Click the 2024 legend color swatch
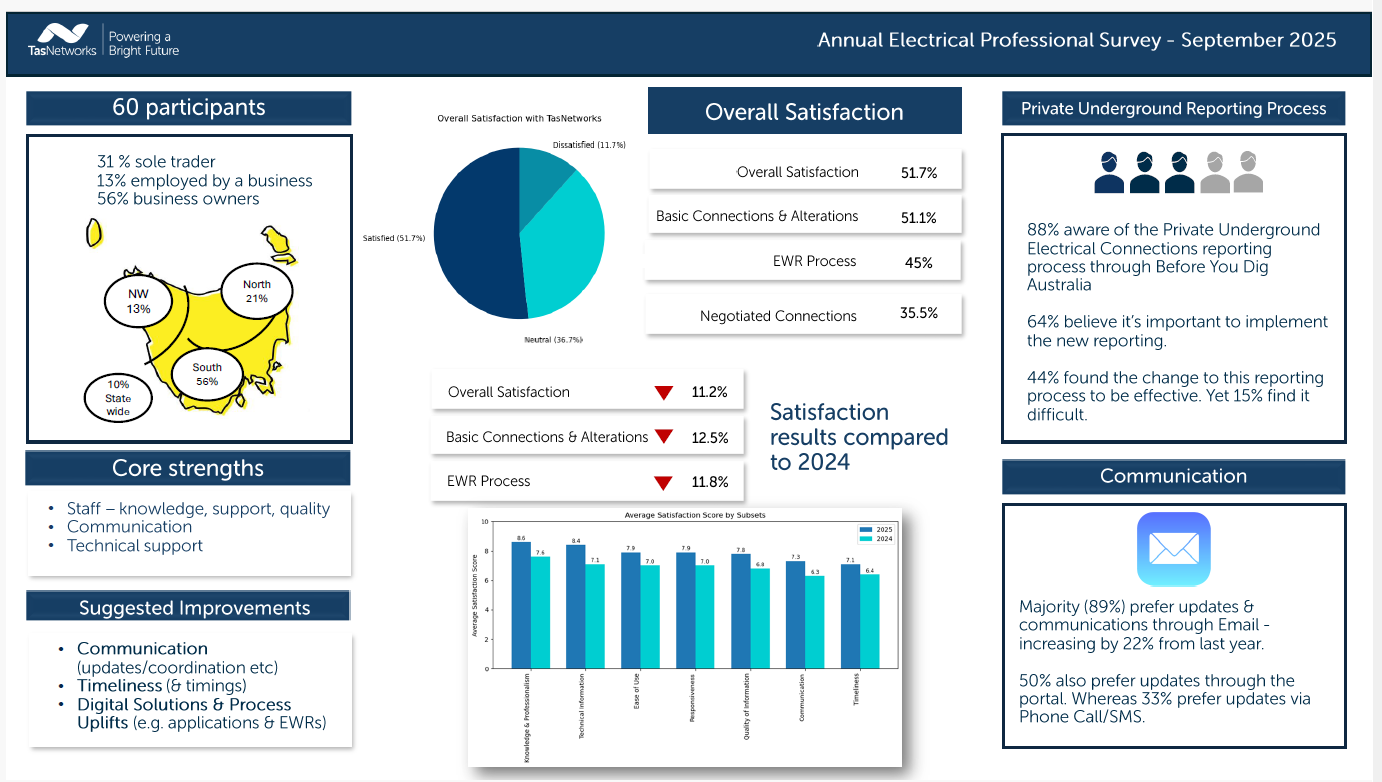This screenshot has height=782, width=1382. click(866, 539)
